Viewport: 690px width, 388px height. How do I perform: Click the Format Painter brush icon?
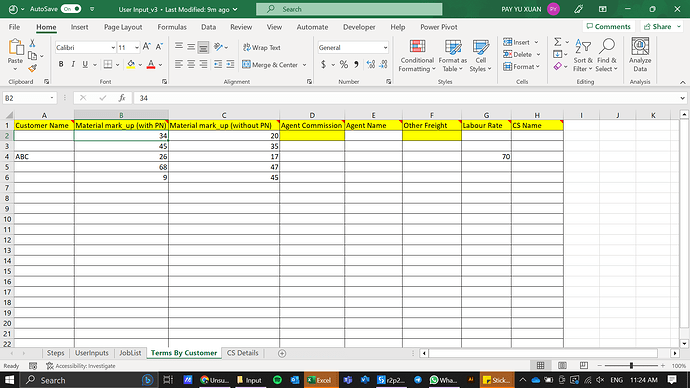32,68
